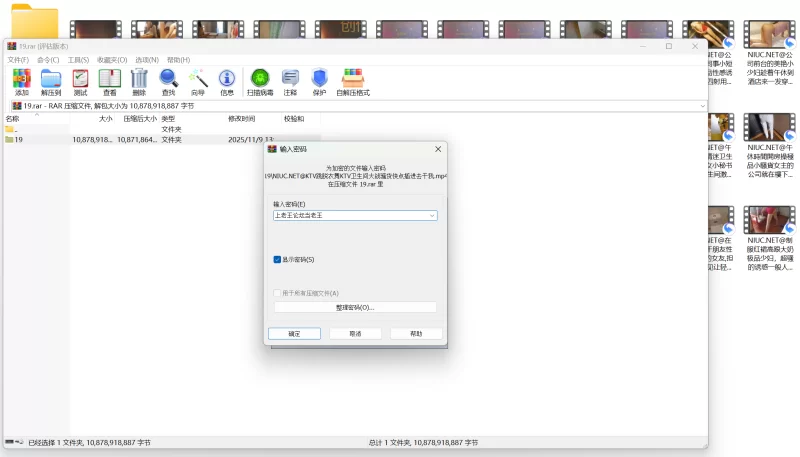
Task: Click 取消 to cancel the password dialog
Action: 355,334
